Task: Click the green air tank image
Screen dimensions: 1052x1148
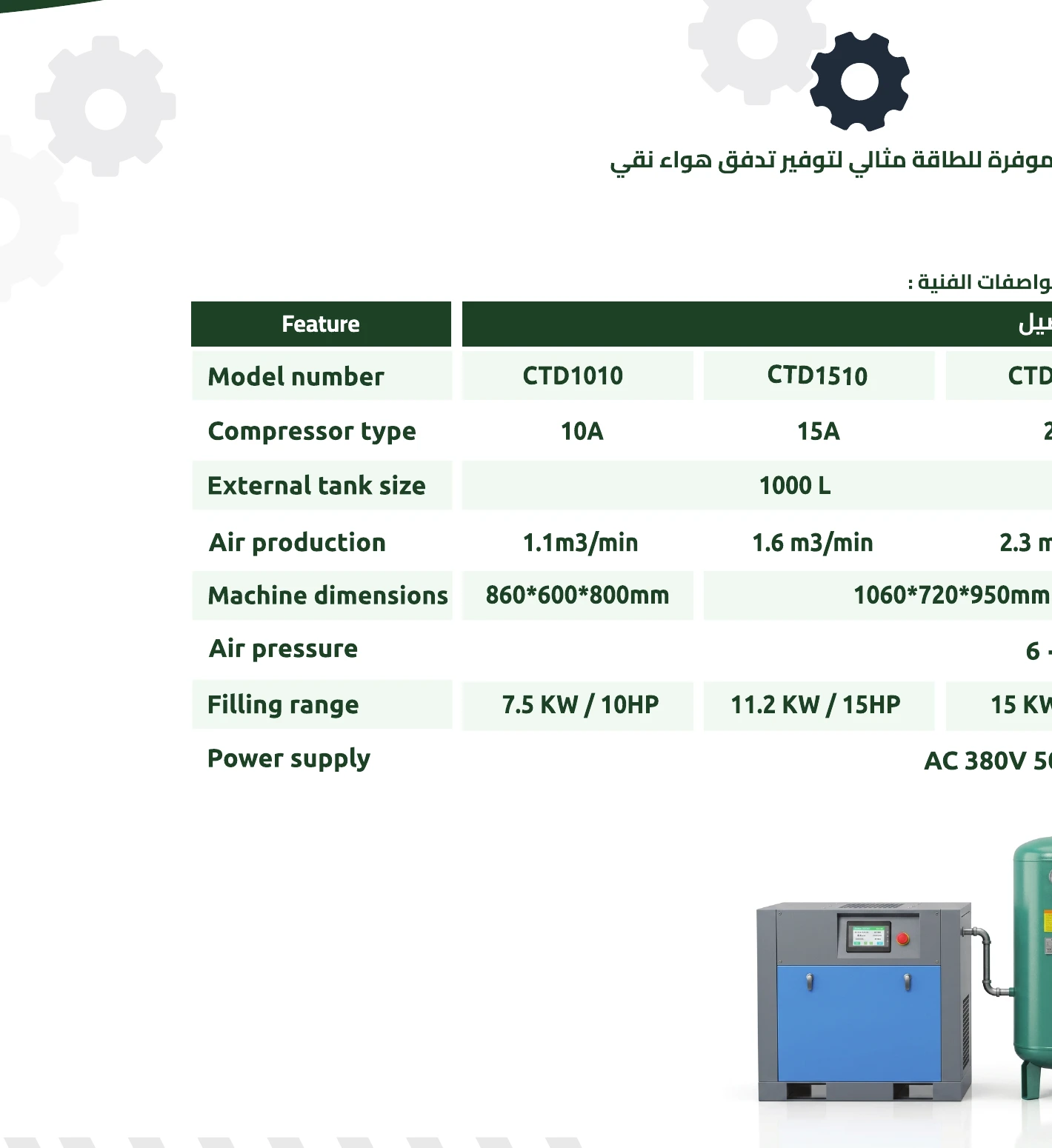Action: click(x=1033, y=967)
